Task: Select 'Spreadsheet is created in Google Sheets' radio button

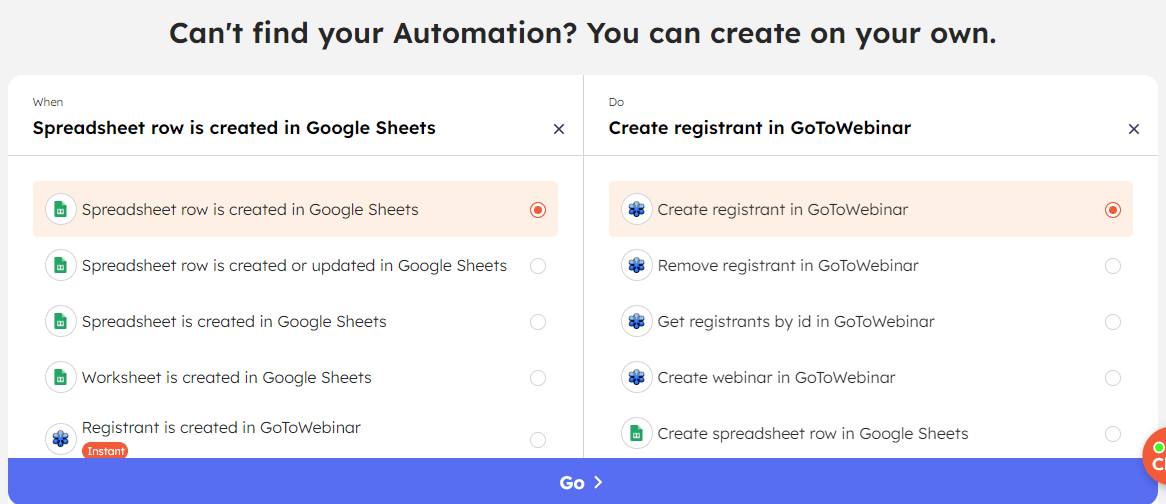Action: click(x=538, y=322)
